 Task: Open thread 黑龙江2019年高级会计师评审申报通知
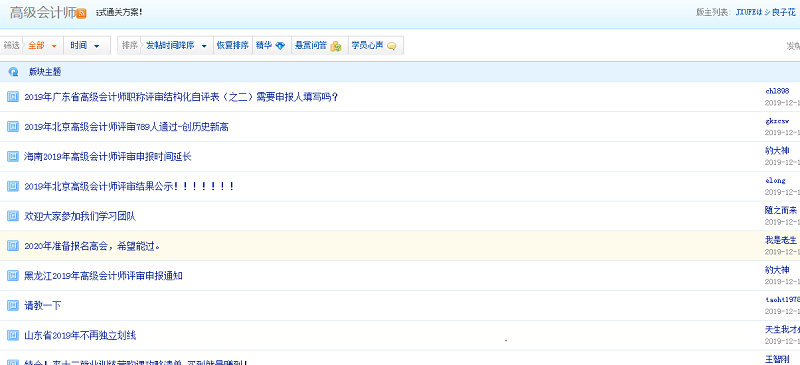pyautogui.click(x=103, y=276)
